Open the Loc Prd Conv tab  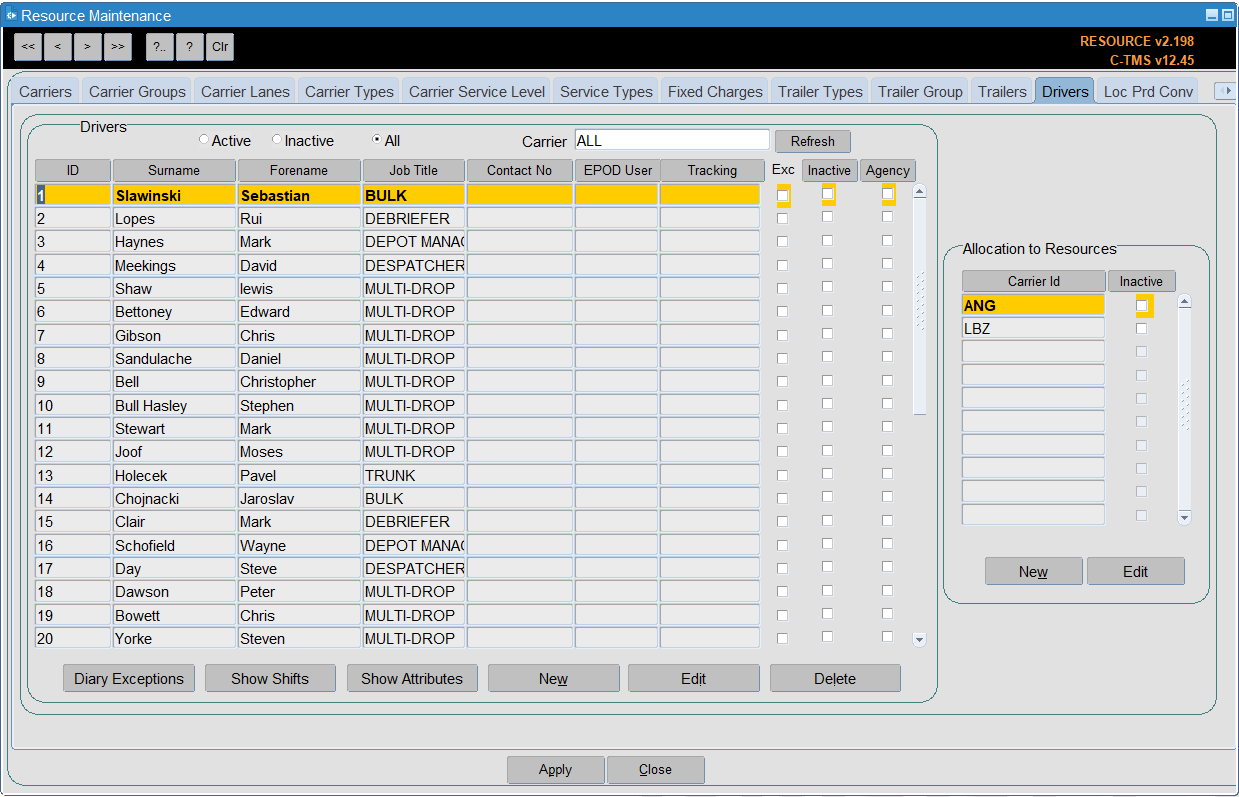click(x=1148, y=91)
